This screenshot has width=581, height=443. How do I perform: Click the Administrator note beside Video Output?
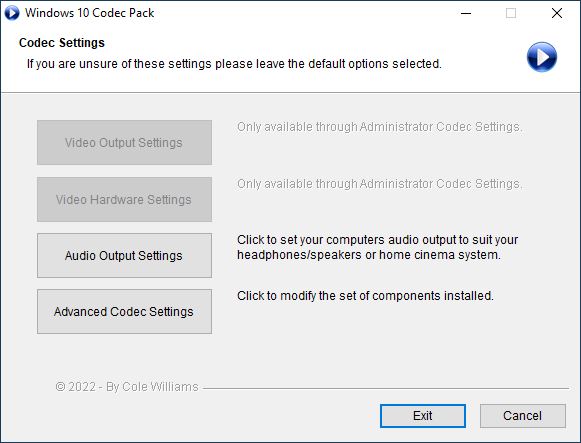click(379, 127)
